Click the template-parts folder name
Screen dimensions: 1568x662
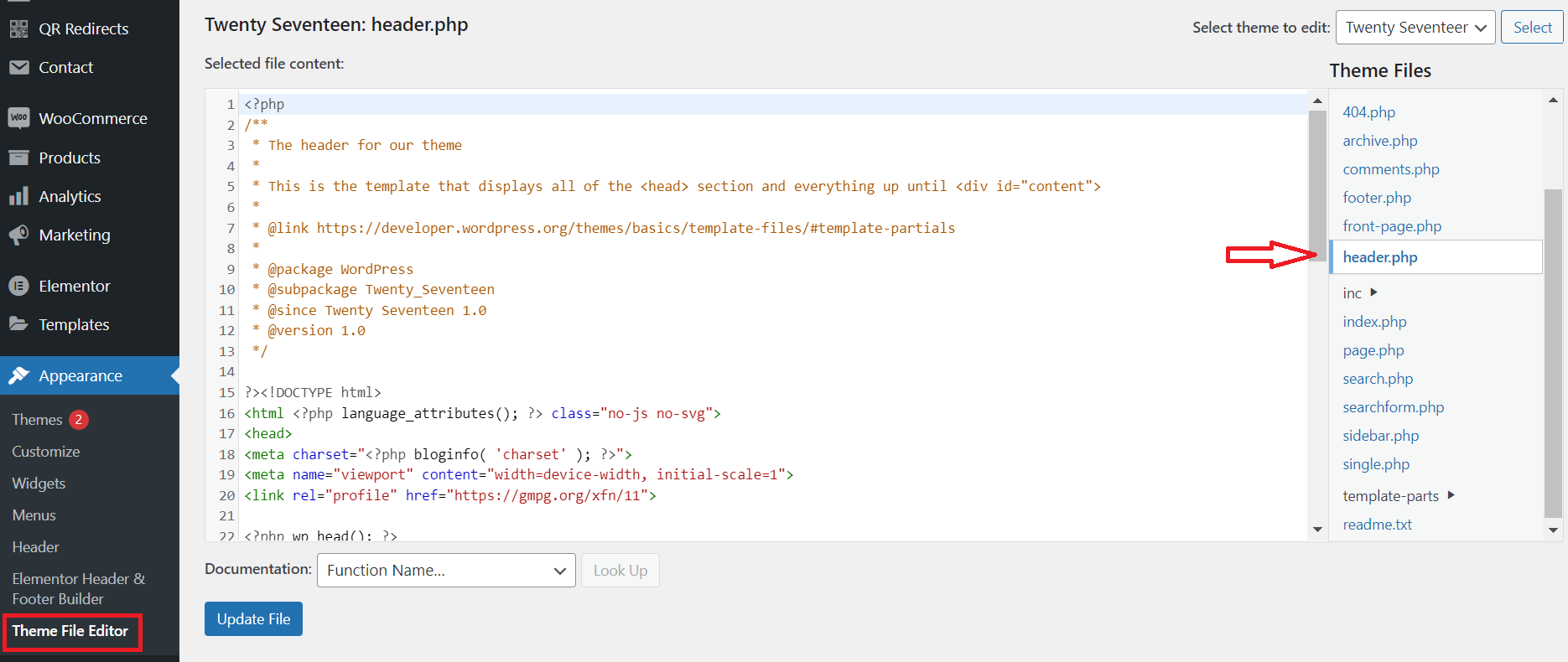(1390, 495)
